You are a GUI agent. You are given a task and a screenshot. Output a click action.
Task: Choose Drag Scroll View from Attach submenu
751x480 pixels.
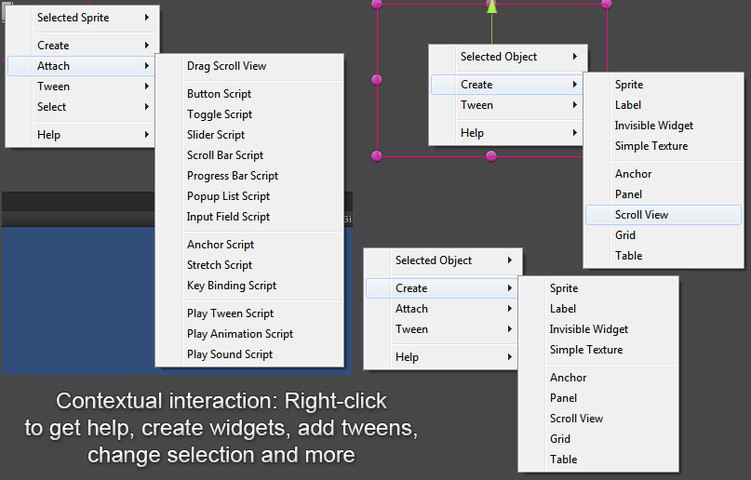click(226, 66)
